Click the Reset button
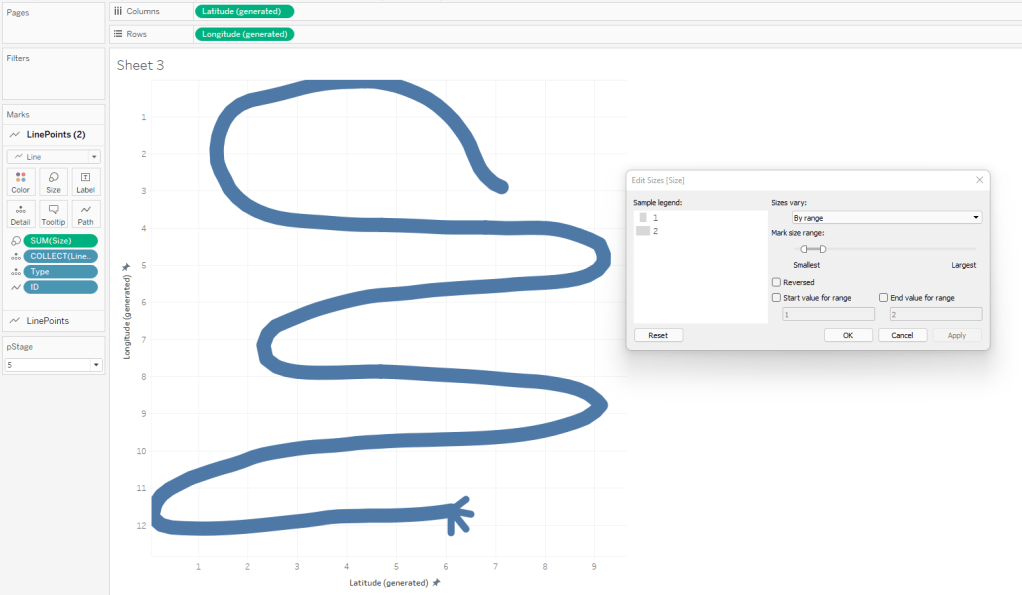Viewport: 1022px width, 595px height. click(658, 335)
